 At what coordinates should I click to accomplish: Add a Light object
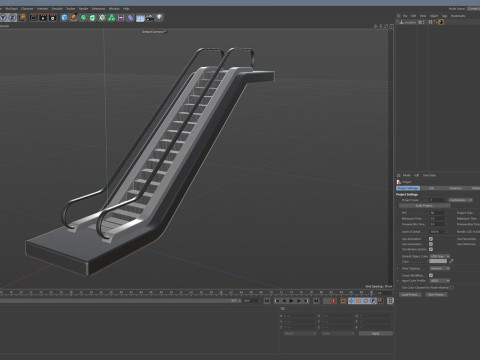[160, 17]
